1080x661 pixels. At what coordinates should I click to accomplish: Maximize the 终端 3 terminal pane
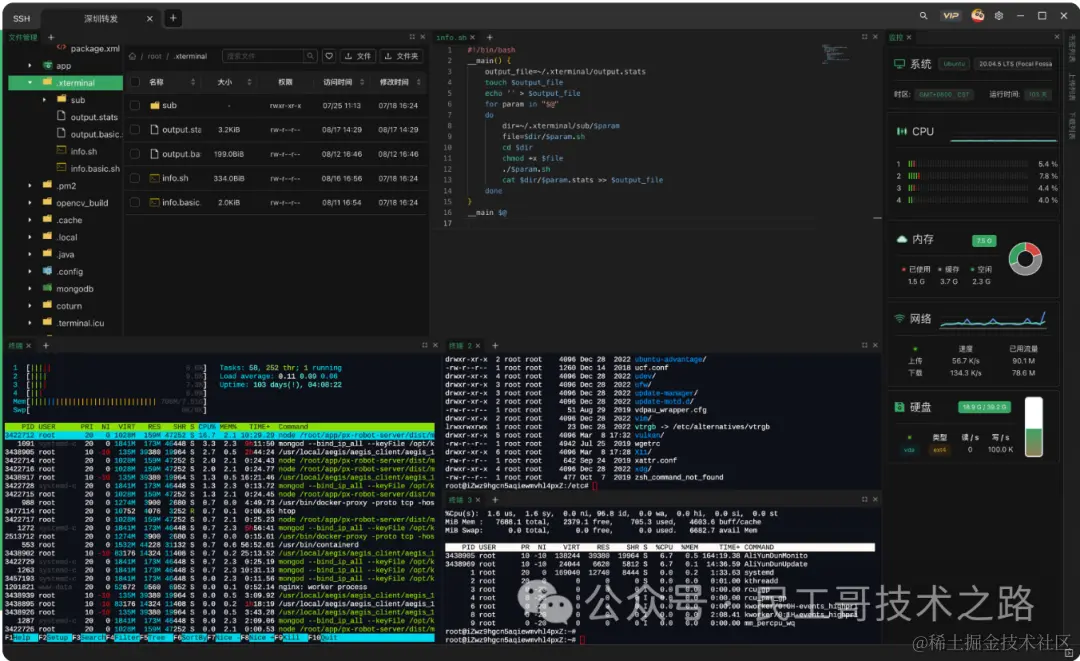point(864,499)
